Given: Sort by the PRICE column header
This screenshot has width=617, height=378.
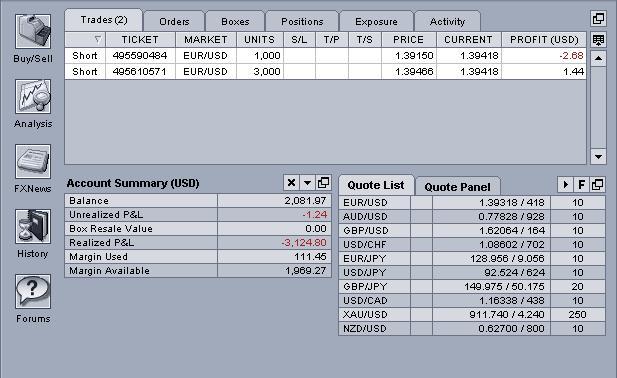Looking at the screenshot, I should pyautogui.click(x=409, y=40).
